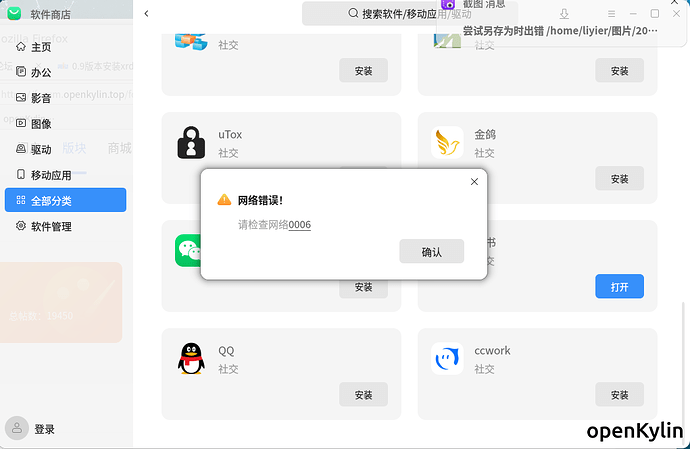Click the 安装 button on the top-left card
Image resolution: width=690 pixels, height=449 pixels.
363,70
